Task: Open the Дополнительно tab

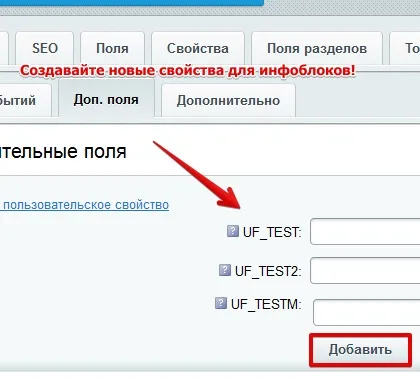Action: point(228,100)
